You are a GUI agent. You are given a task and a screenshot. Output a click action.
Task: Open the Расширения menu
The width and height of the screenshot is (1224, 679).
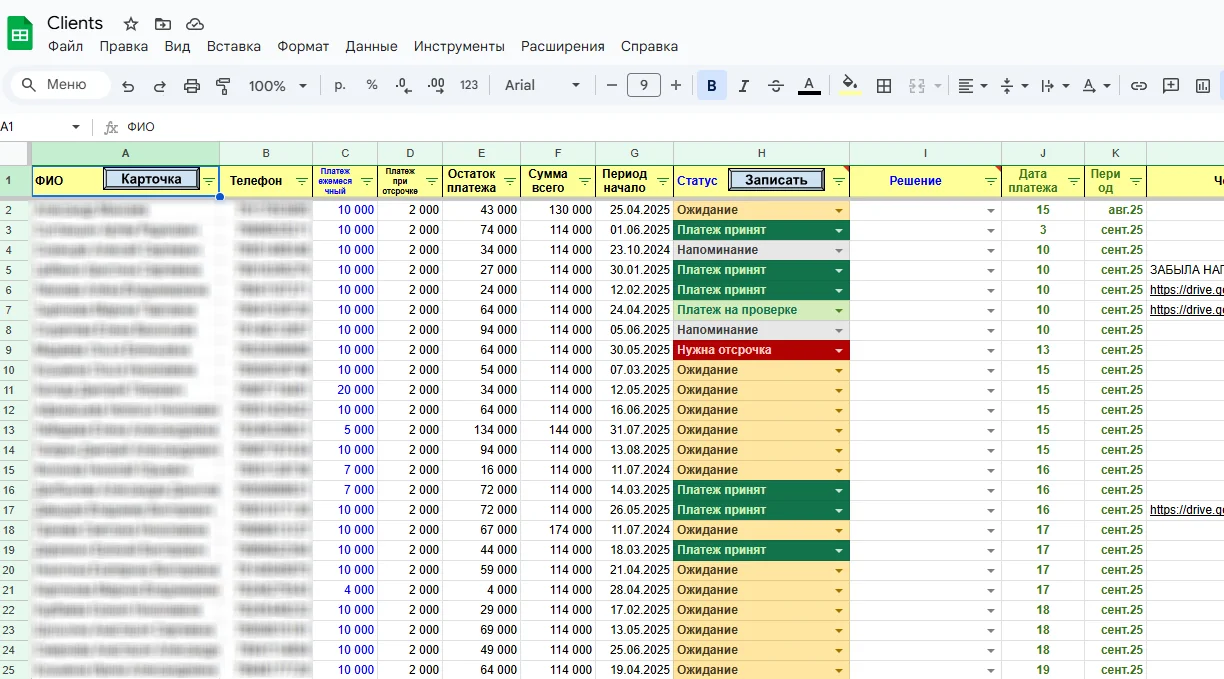(x=563, y=46)
